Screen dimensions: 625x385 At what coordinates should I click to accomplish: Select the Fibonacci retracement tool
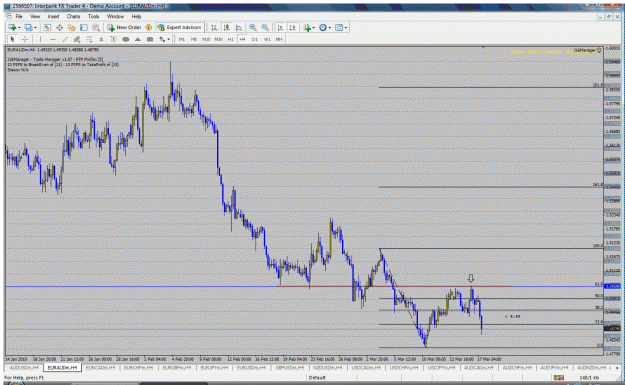coord(89,39)
